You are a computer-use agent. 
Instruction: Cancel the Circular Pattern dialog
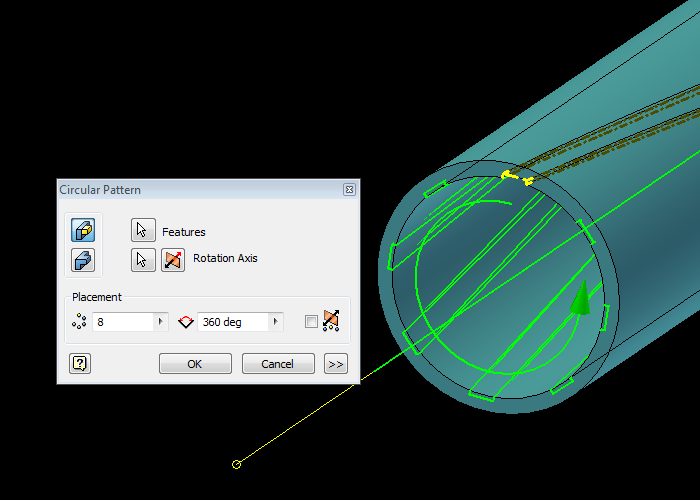click(x=278, y=364)
